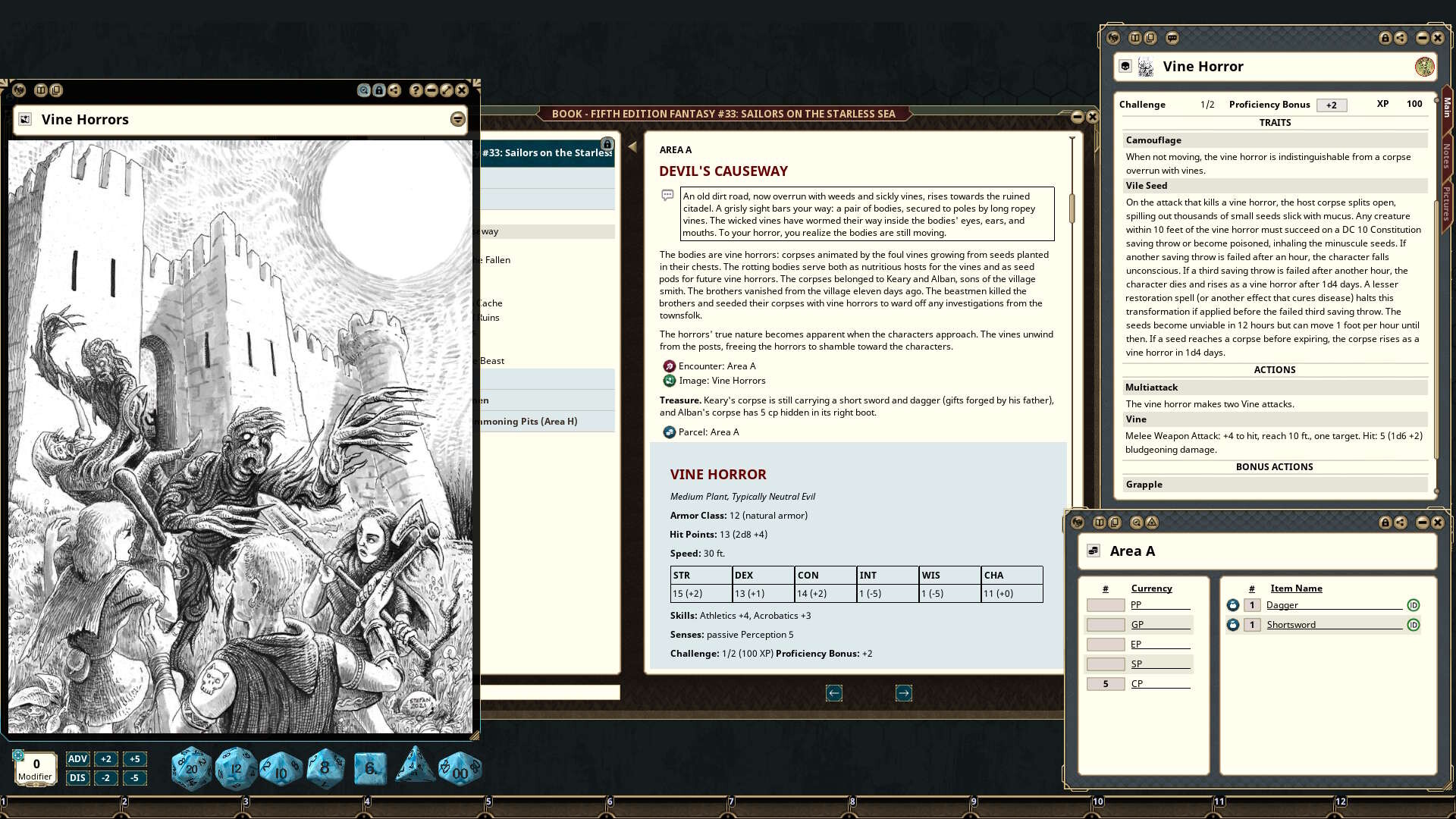1456x819 pixels.
Task: Open book icon in Vine Horrors image window
Action: tap(41, 90)
